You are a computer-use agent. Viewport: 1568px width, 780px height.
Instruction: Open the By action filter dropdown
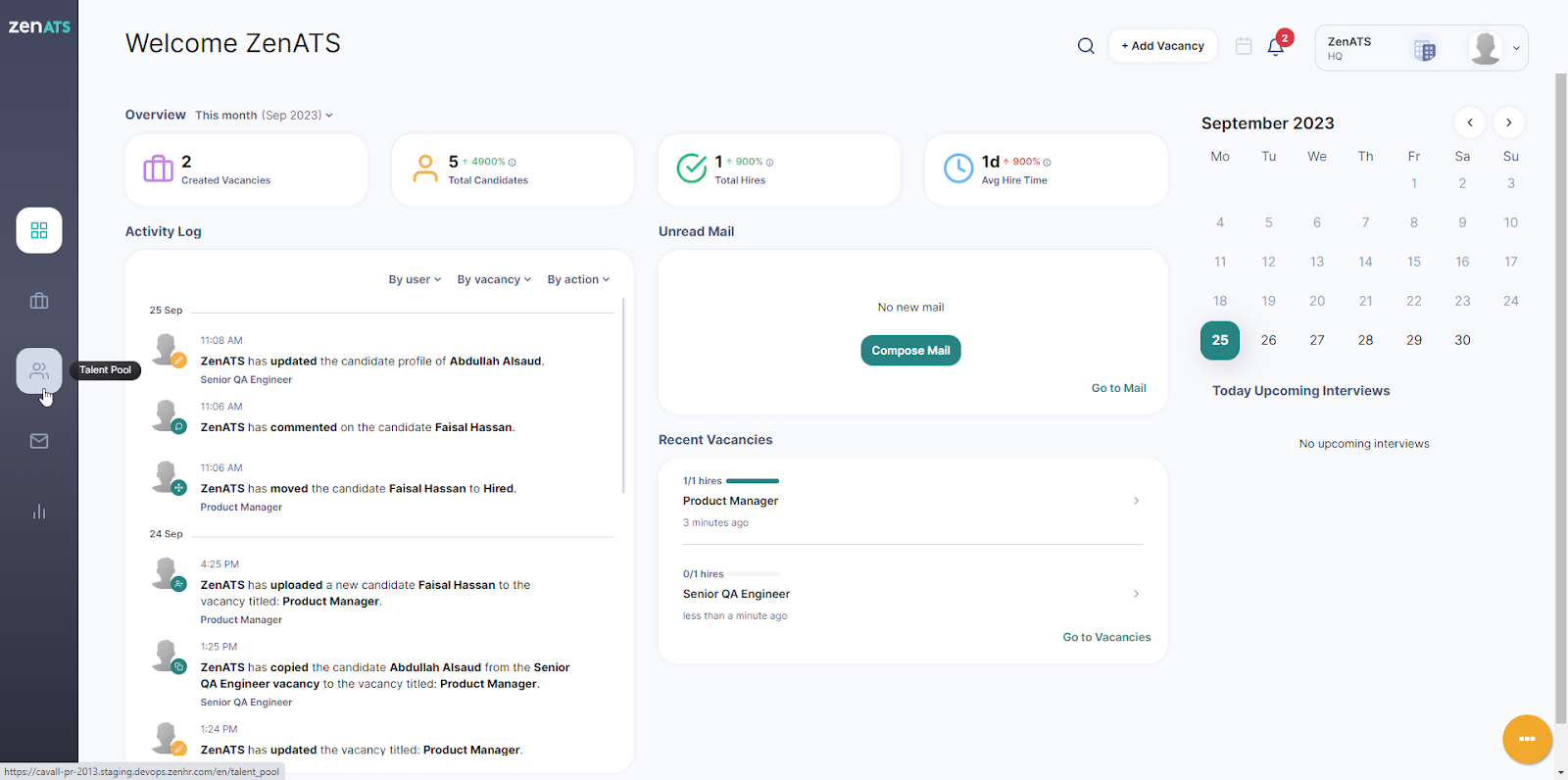point(578,279)
